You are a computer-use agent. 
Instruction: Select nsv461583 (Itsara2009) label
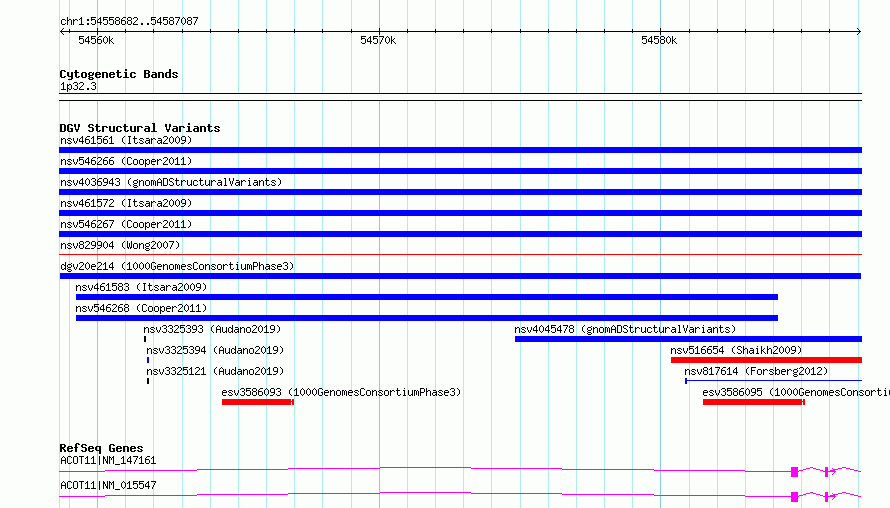coord(141,287)
